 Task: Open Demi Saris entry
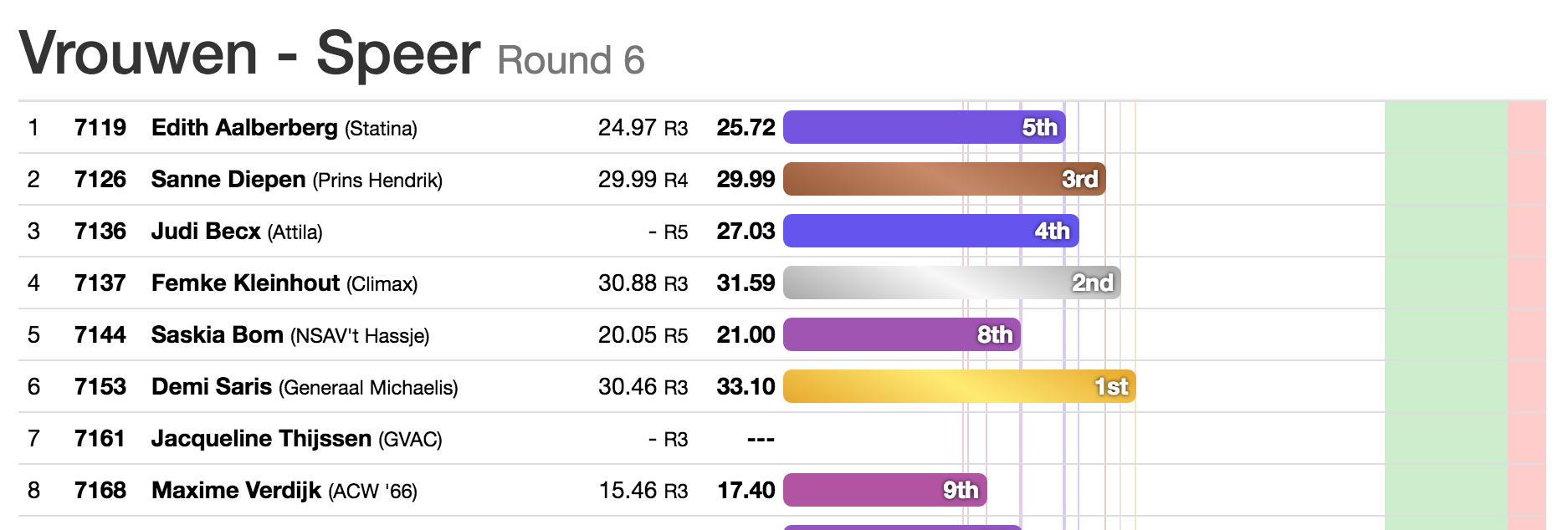coord(212,386)
